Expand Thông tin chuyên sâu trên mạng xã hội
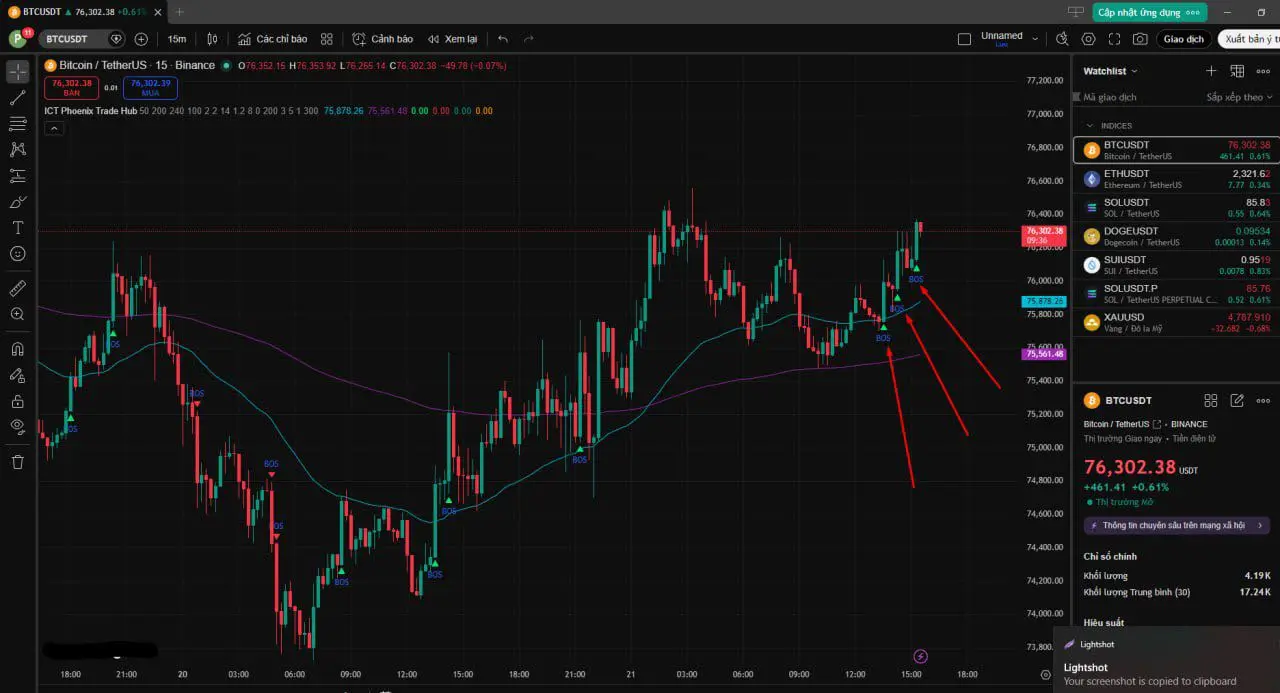The width and height of the screenshot is (1280, 693). (x=1176, y=525)
